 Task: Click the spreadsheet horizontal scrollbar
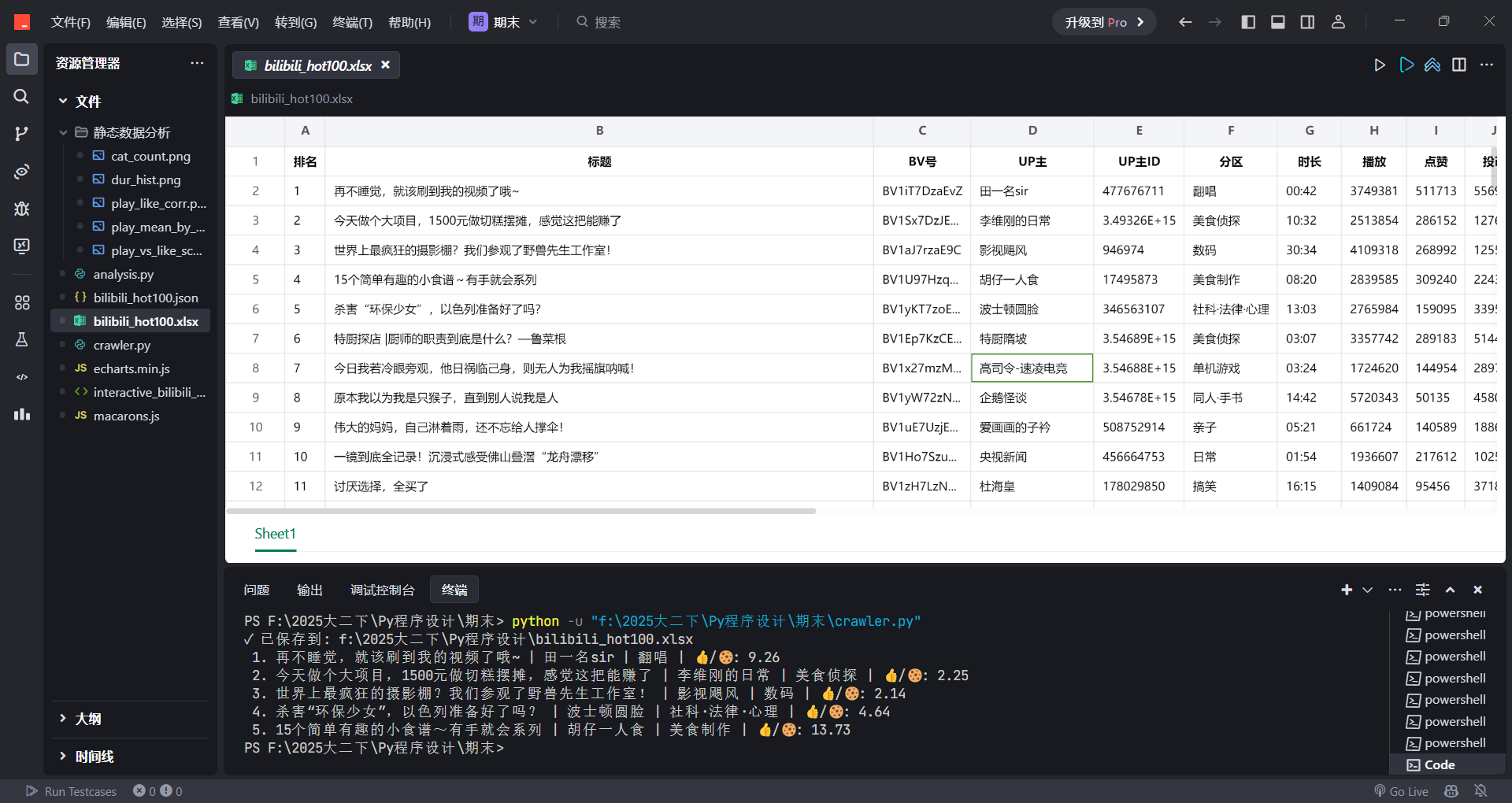[x=521, y=511]
